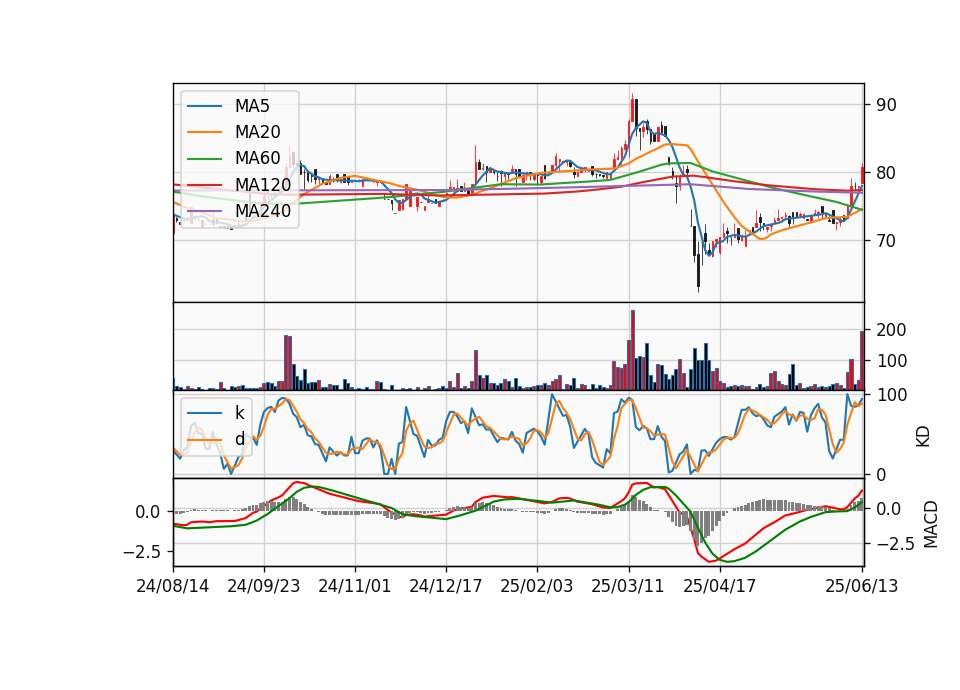Click the MA120 legend label
Screen dimensions: 960x690
(263, 185)
